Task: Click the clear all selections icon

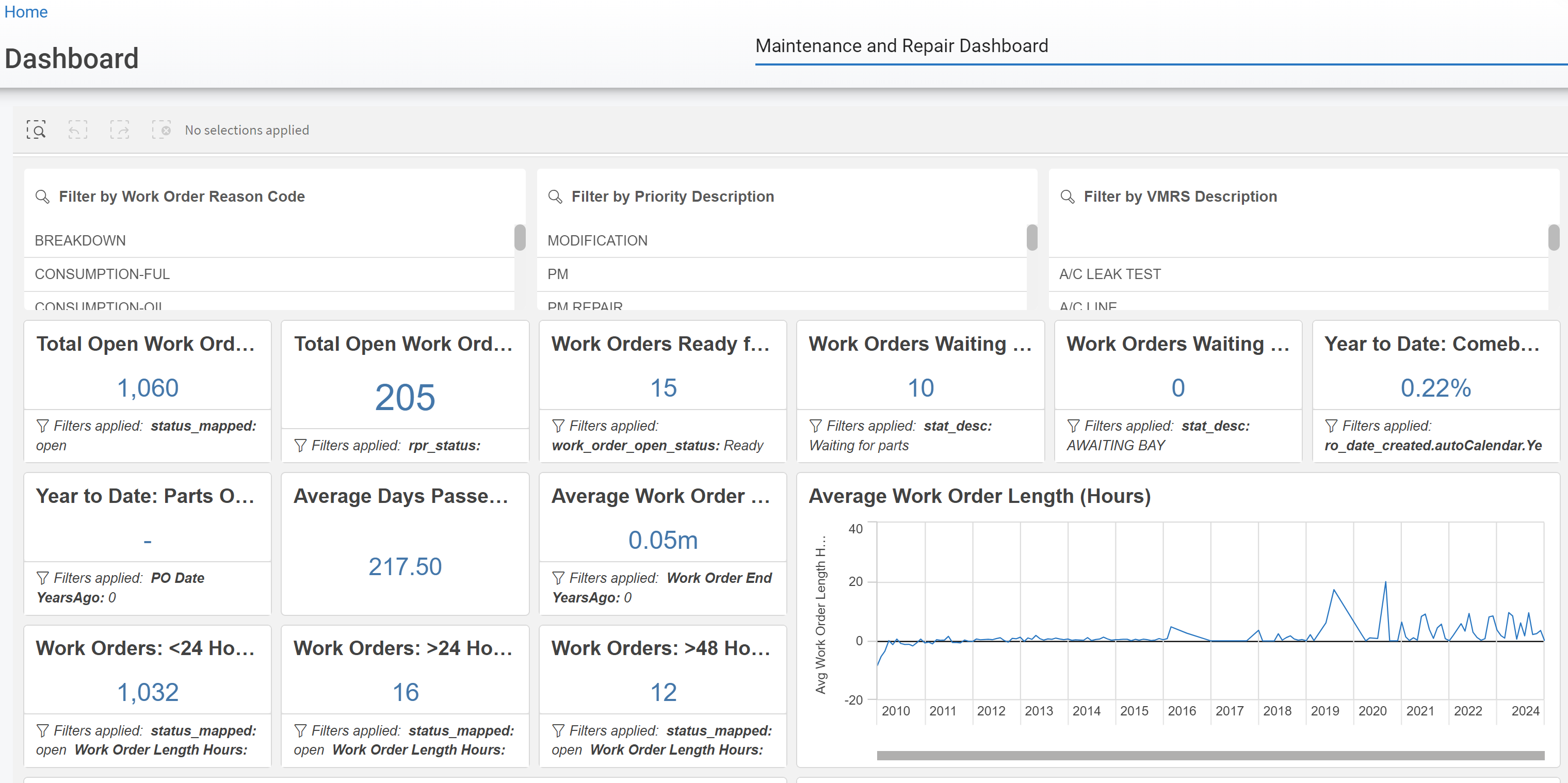Action: [x=161, y=129]
